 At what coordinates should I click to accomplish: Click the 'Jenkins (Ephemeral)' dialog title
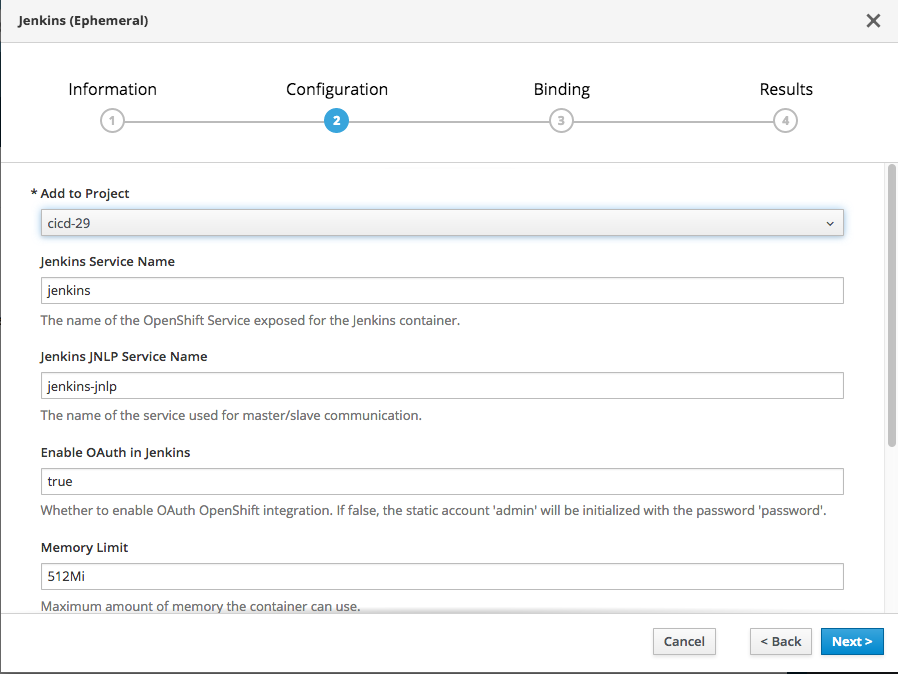83,21
